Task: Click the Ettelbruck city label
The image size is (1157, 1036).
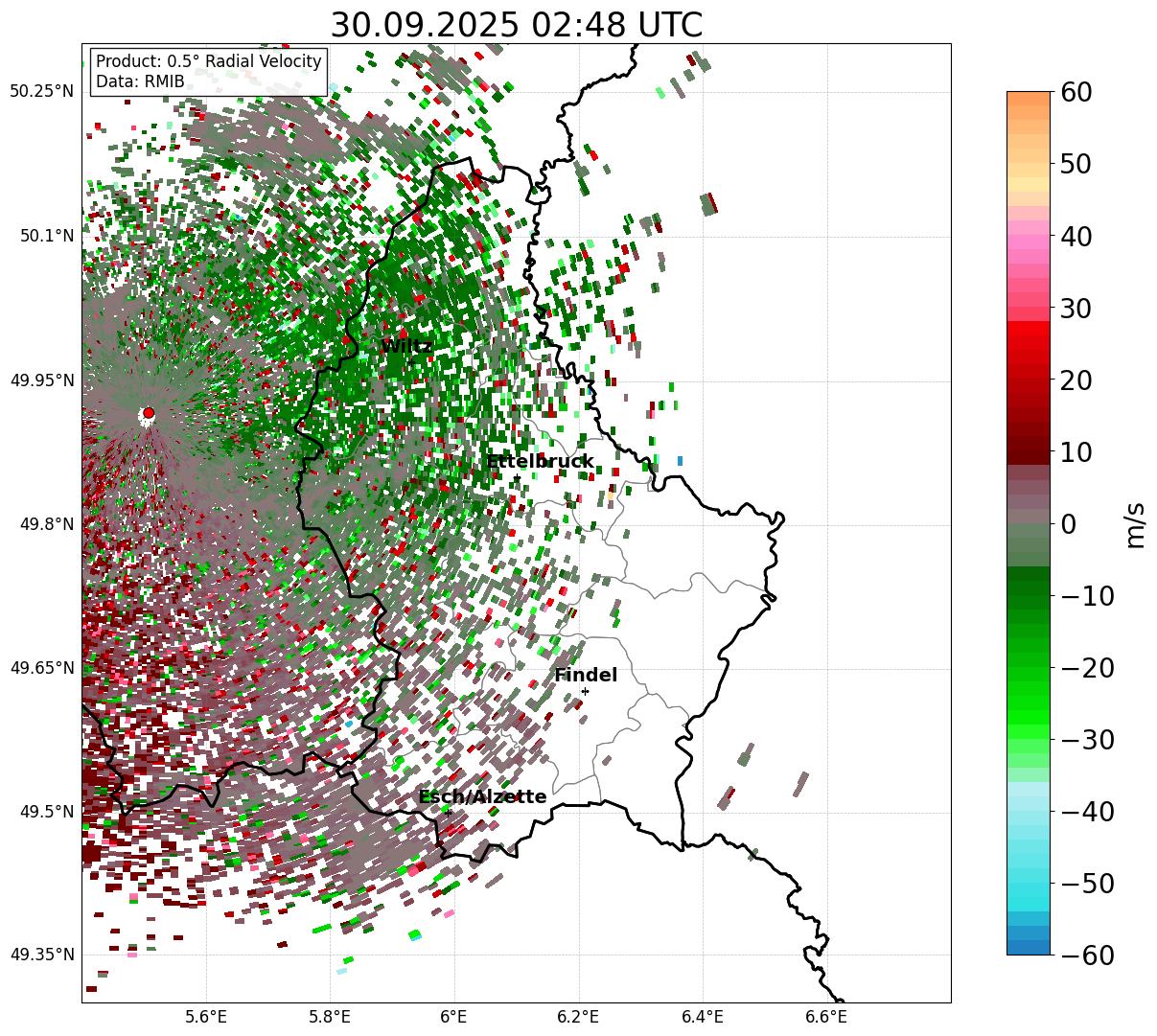Action: click(x=540, y=462)
